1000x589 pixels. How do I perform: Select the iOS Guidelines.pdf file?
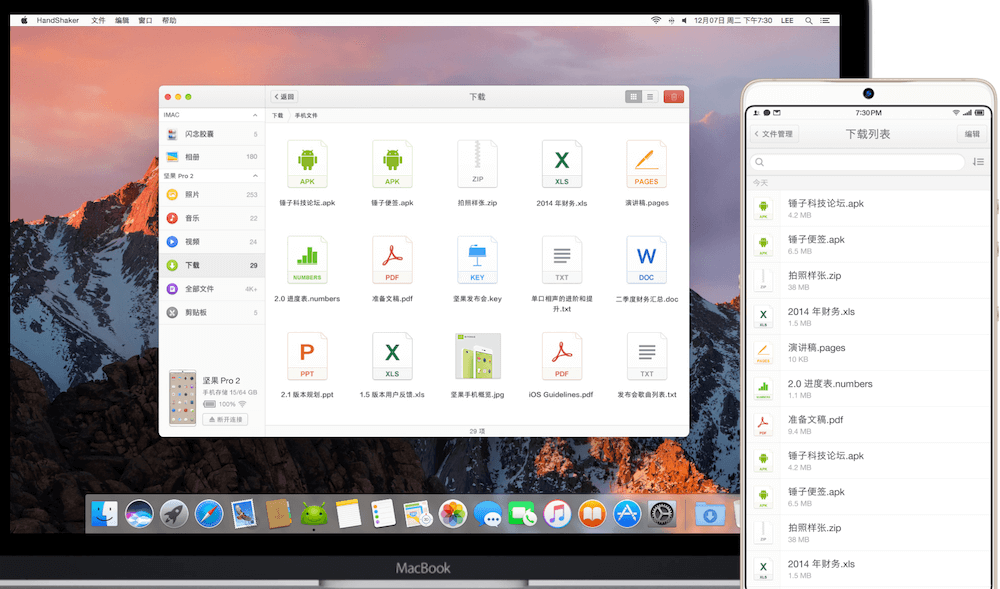(562, 356)
